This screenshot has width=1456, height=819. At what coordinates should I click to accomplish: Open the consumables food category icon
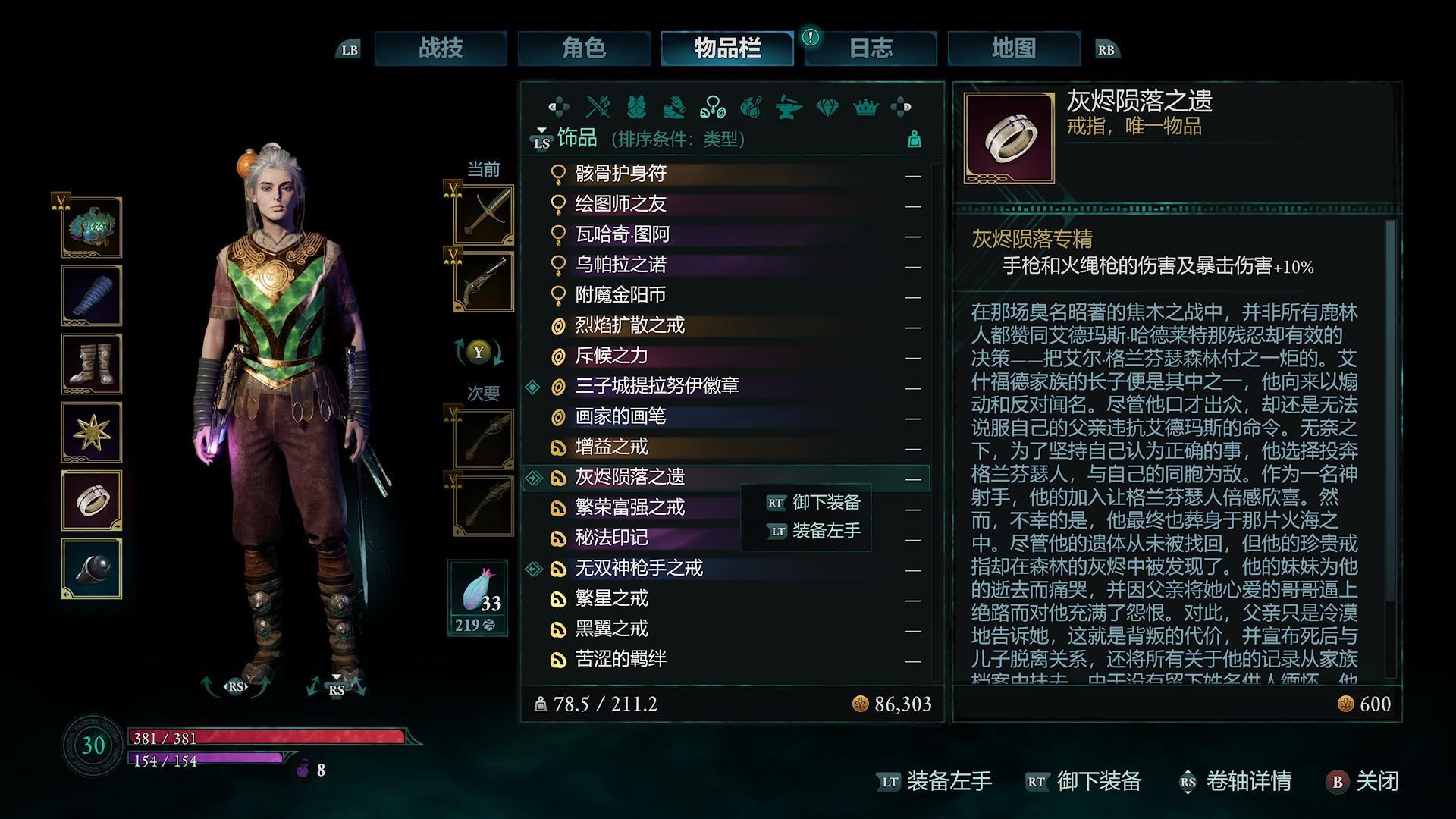[751, 107]
